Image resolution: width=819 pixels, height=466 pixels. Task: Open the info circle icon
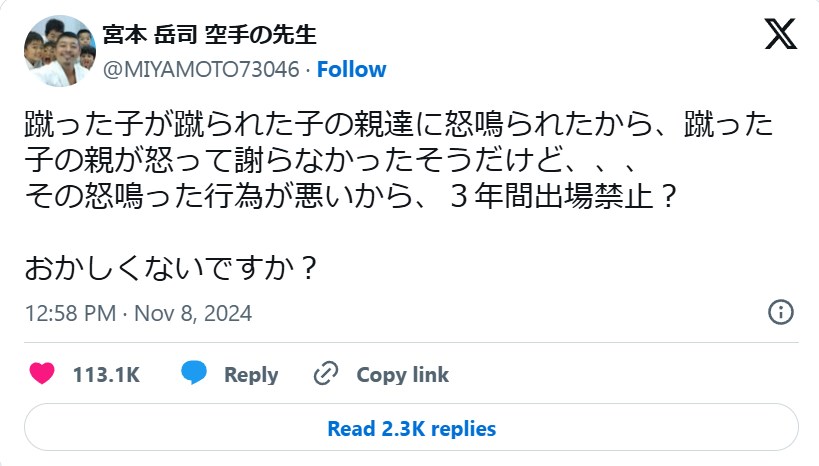pyautogui.click(x=780, y=312)
